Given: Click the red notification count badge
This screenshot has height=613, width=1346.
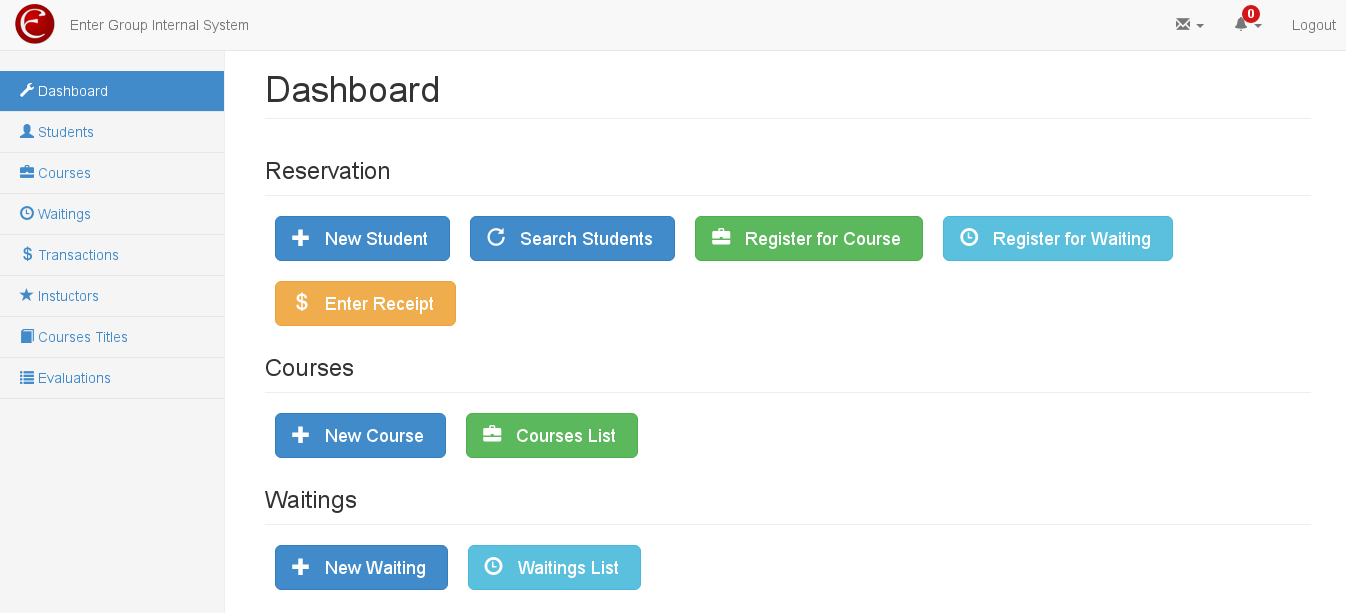Looking at the screenshot, I should click(x=1250, y=14).
